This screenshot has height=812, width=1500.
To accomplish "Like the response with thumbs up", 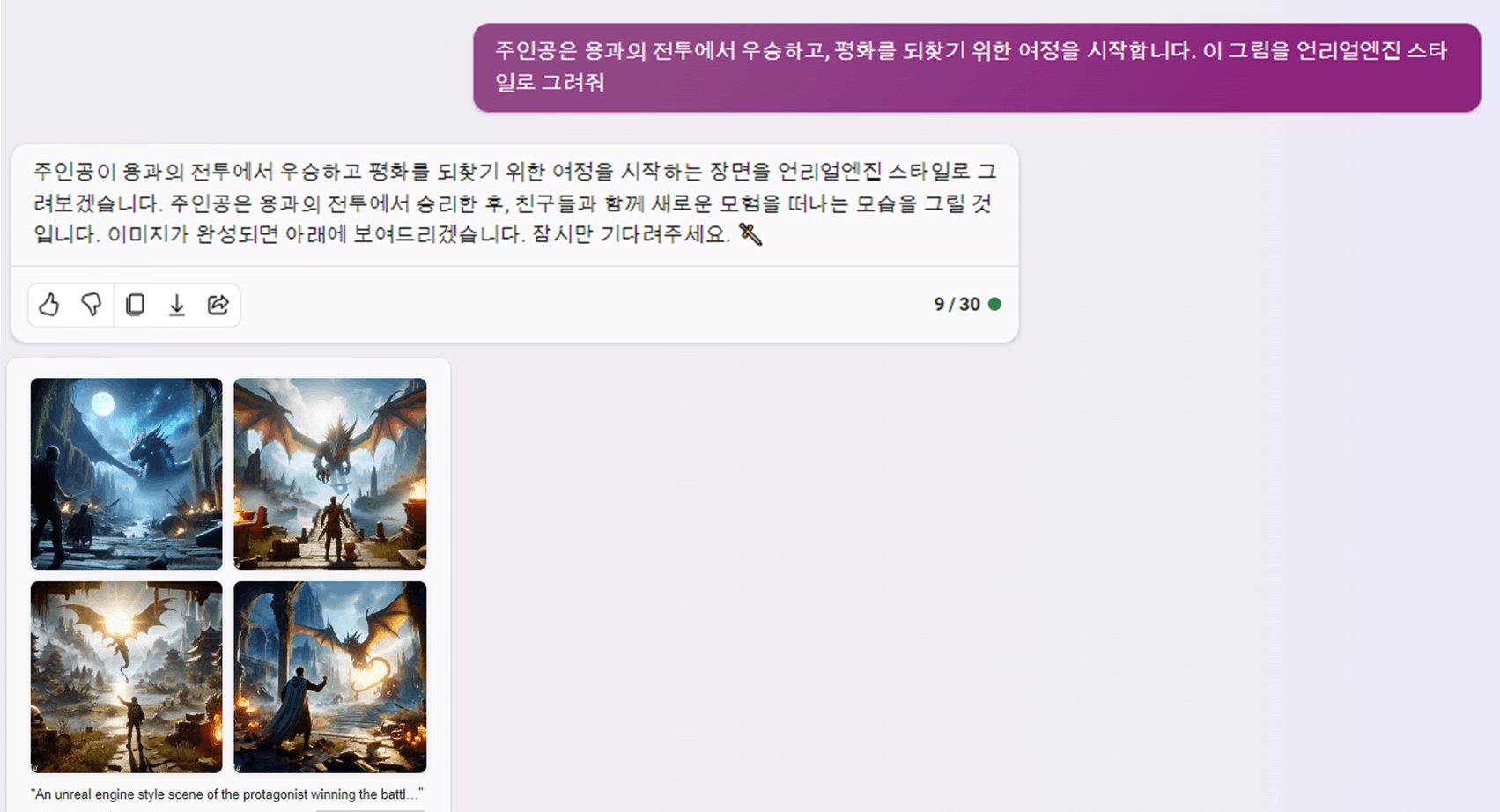I will coord(49,305).
